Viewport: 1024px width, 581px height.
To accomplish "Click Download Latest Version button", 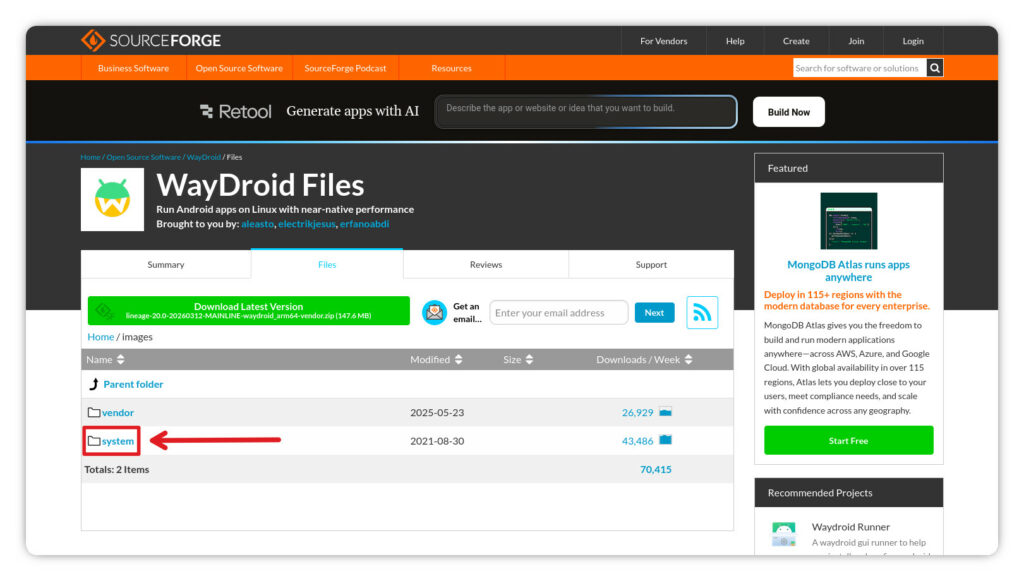I will point(249,311).
